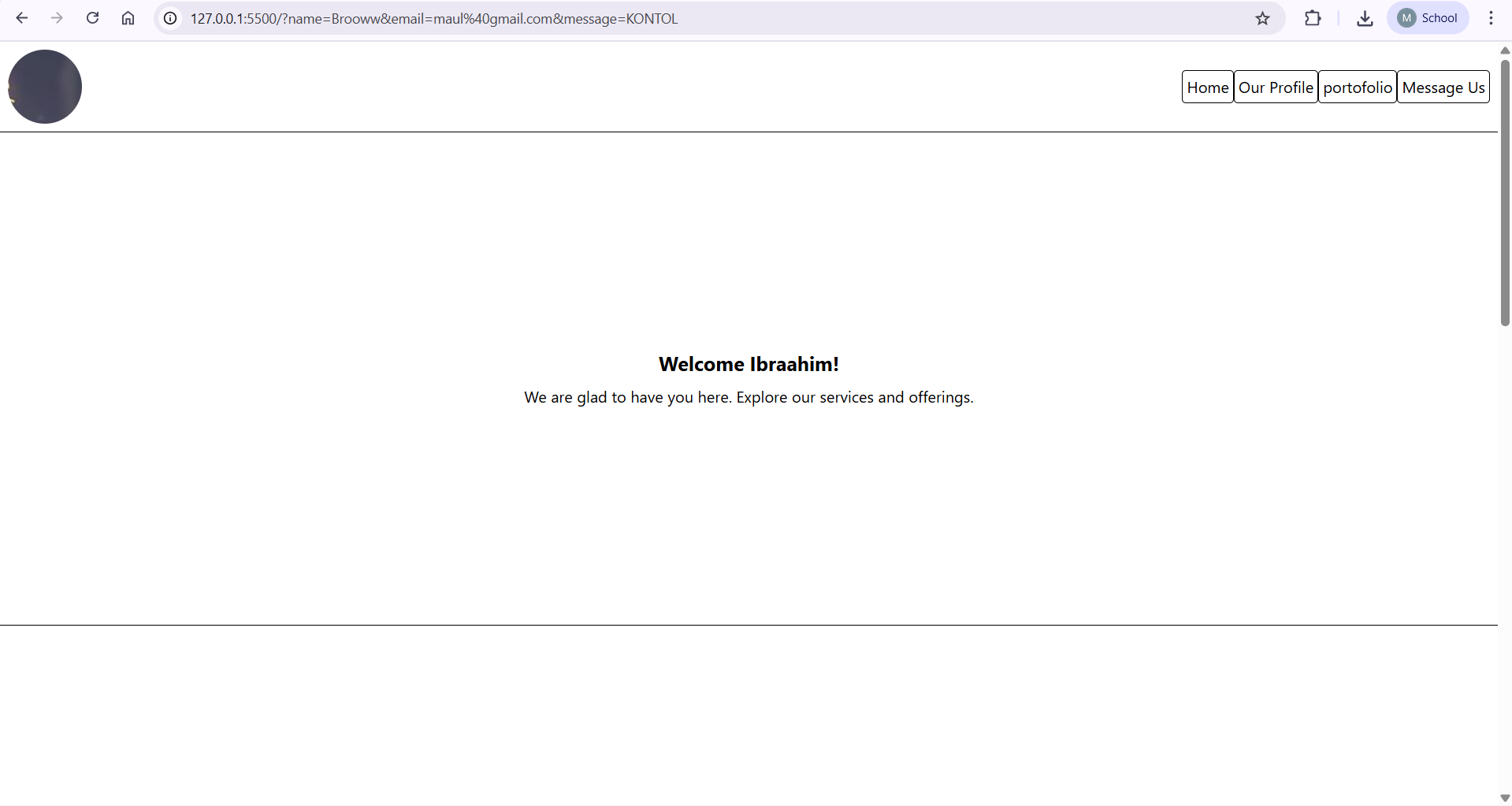Reload the current page

click(x=92, y=17)
